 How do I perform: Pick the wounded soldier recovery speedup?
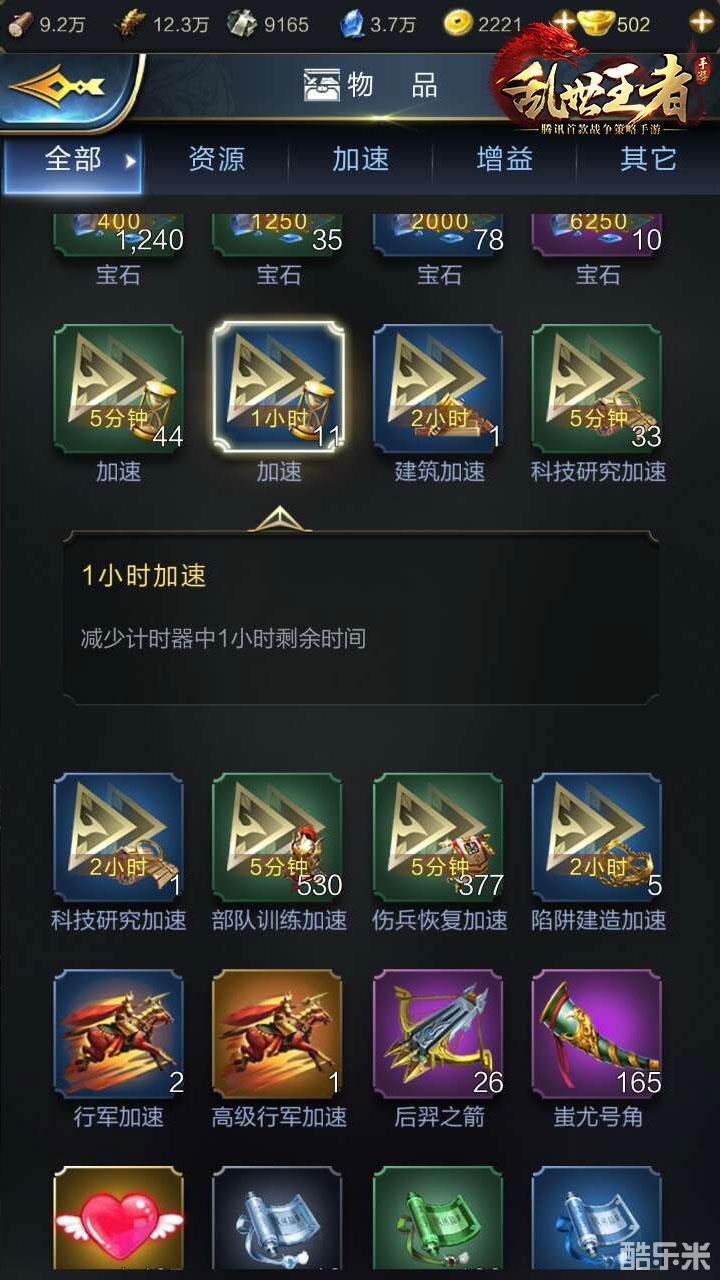(438, 838)
